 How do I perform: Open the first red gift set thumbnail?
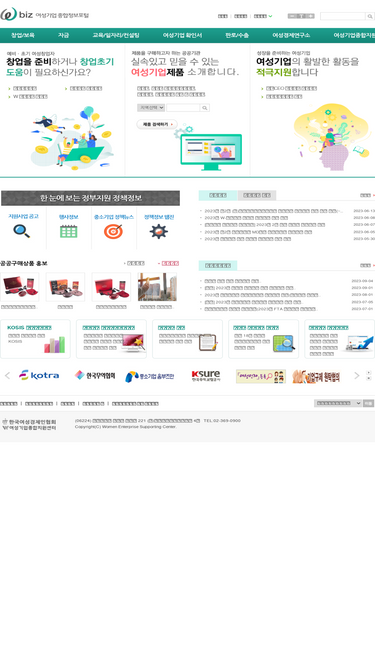(20, 287)
